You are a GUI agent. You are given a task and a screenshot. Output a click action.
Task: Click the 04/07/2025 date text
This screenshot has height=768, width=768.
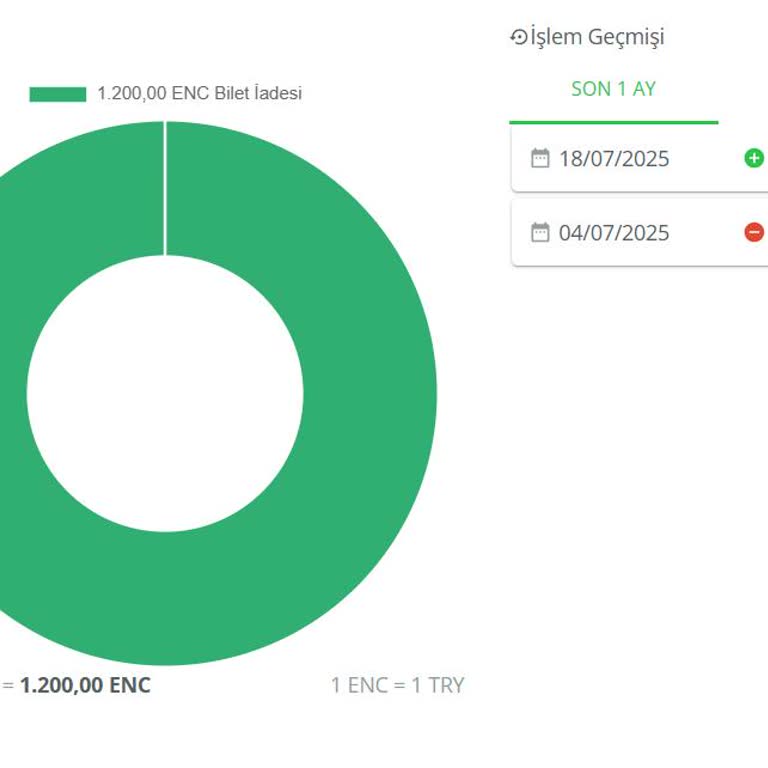tap(614, 233)
